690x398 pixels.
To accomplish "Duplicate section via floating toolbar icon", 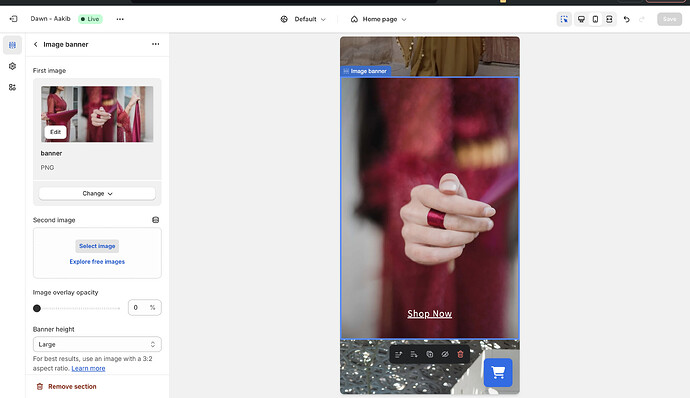I will tap(429, 354).
